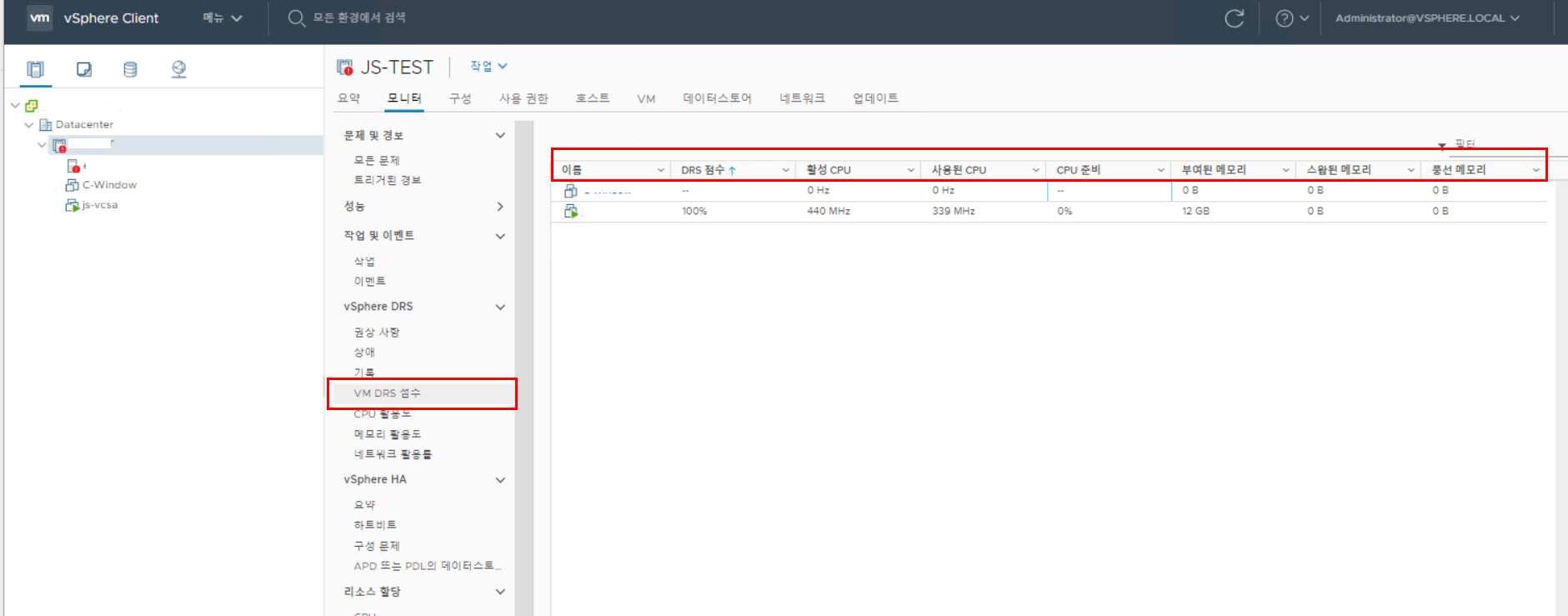Click the filter funnel icon above the table
This screenshot has height=616, width=1568.
click(1442, 146)
